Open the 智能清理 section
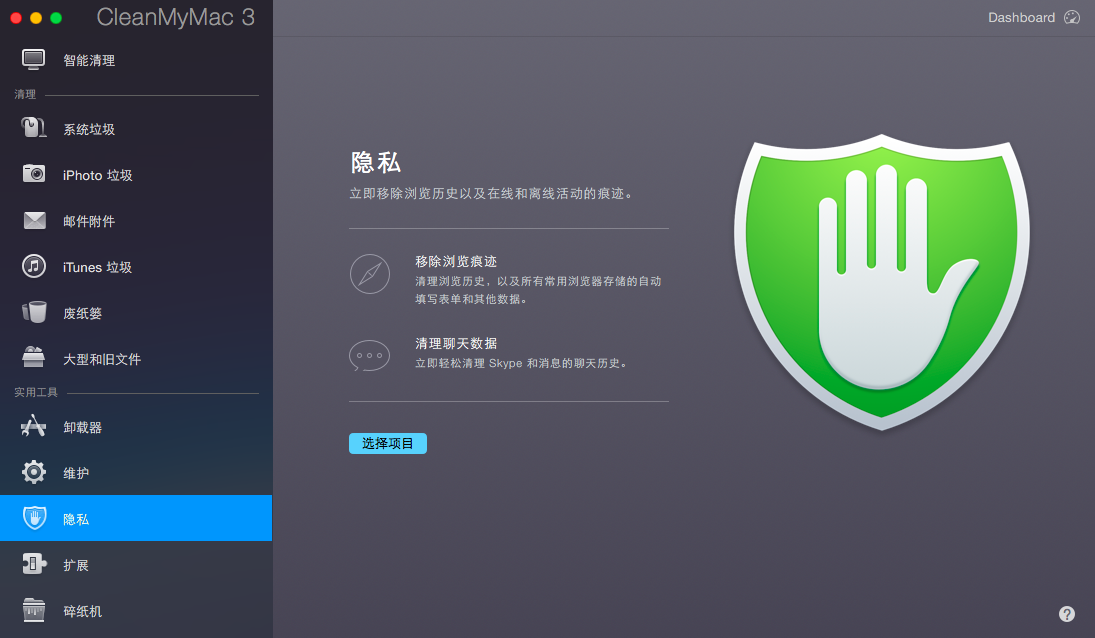Screen dimensions: 1095x638 point(136,60)
